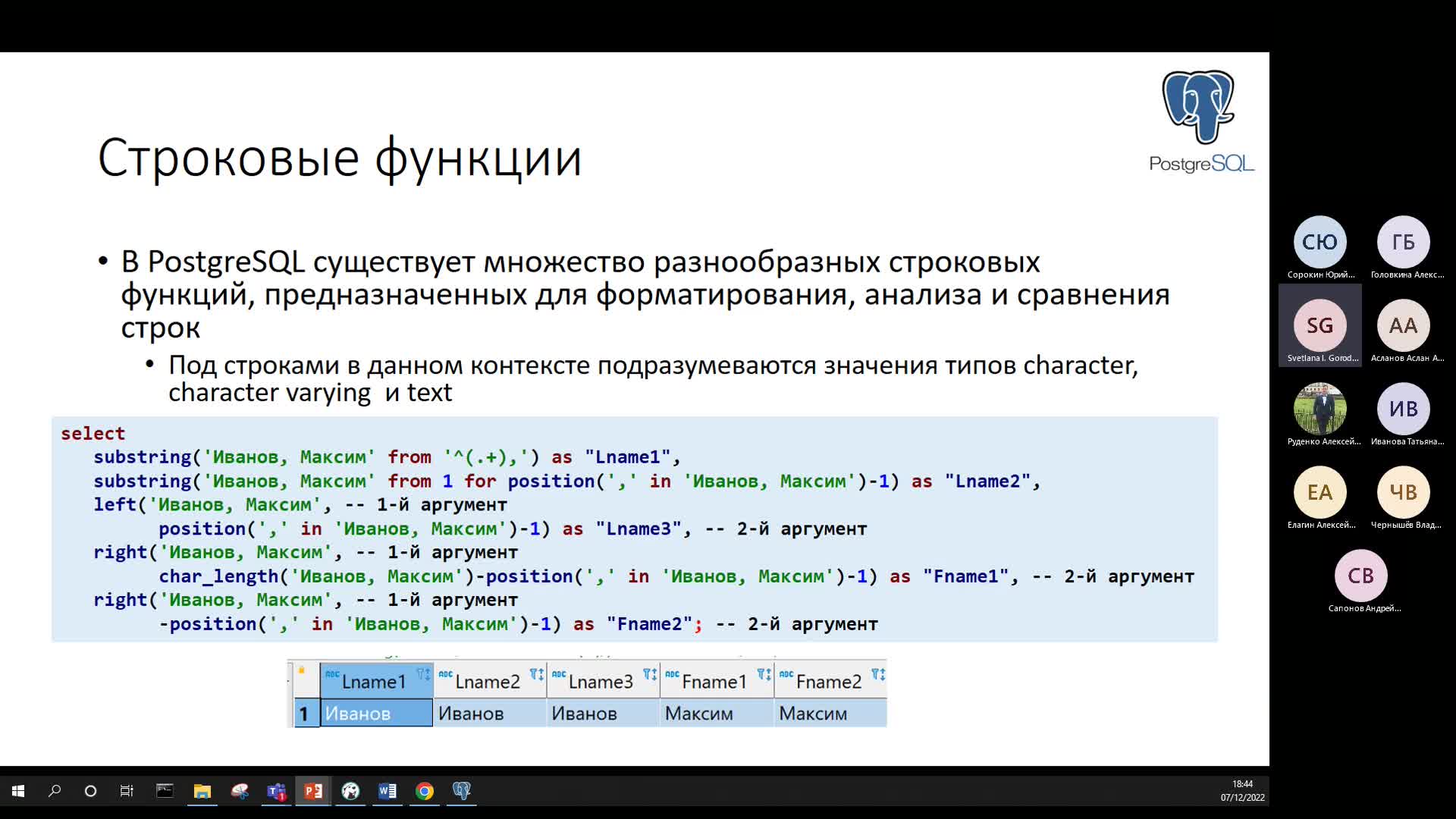Click the filter/sort icon on Lname3 column
Viewport: 1456px width, 819px height.
(650, 674)
